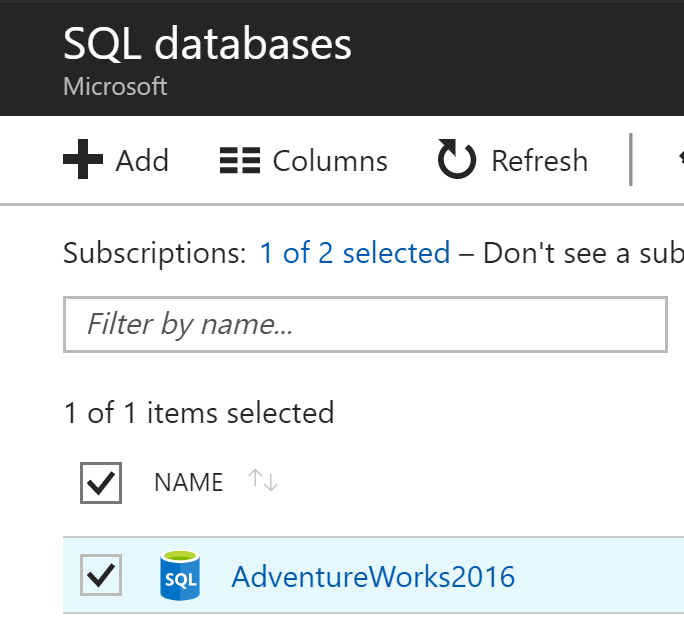
Task: Click the NAME column header
Action: tap(188, 482)
